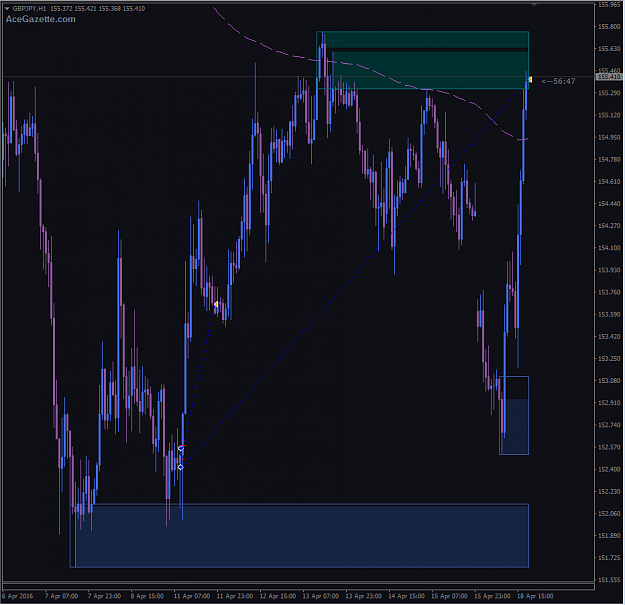Click the 155.290 price scale label
625x605 pixels.
pos(609,93)
